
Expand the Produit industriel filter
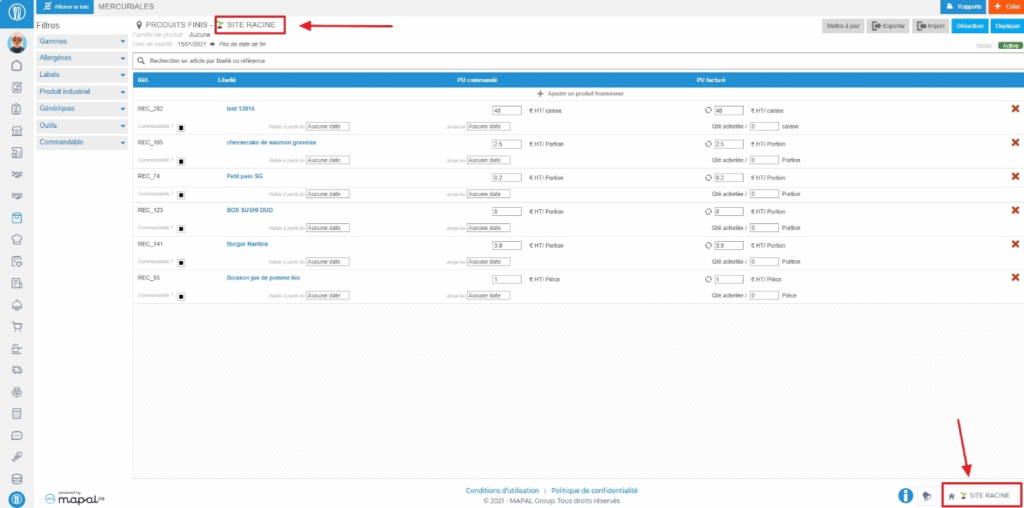point(122,91)
